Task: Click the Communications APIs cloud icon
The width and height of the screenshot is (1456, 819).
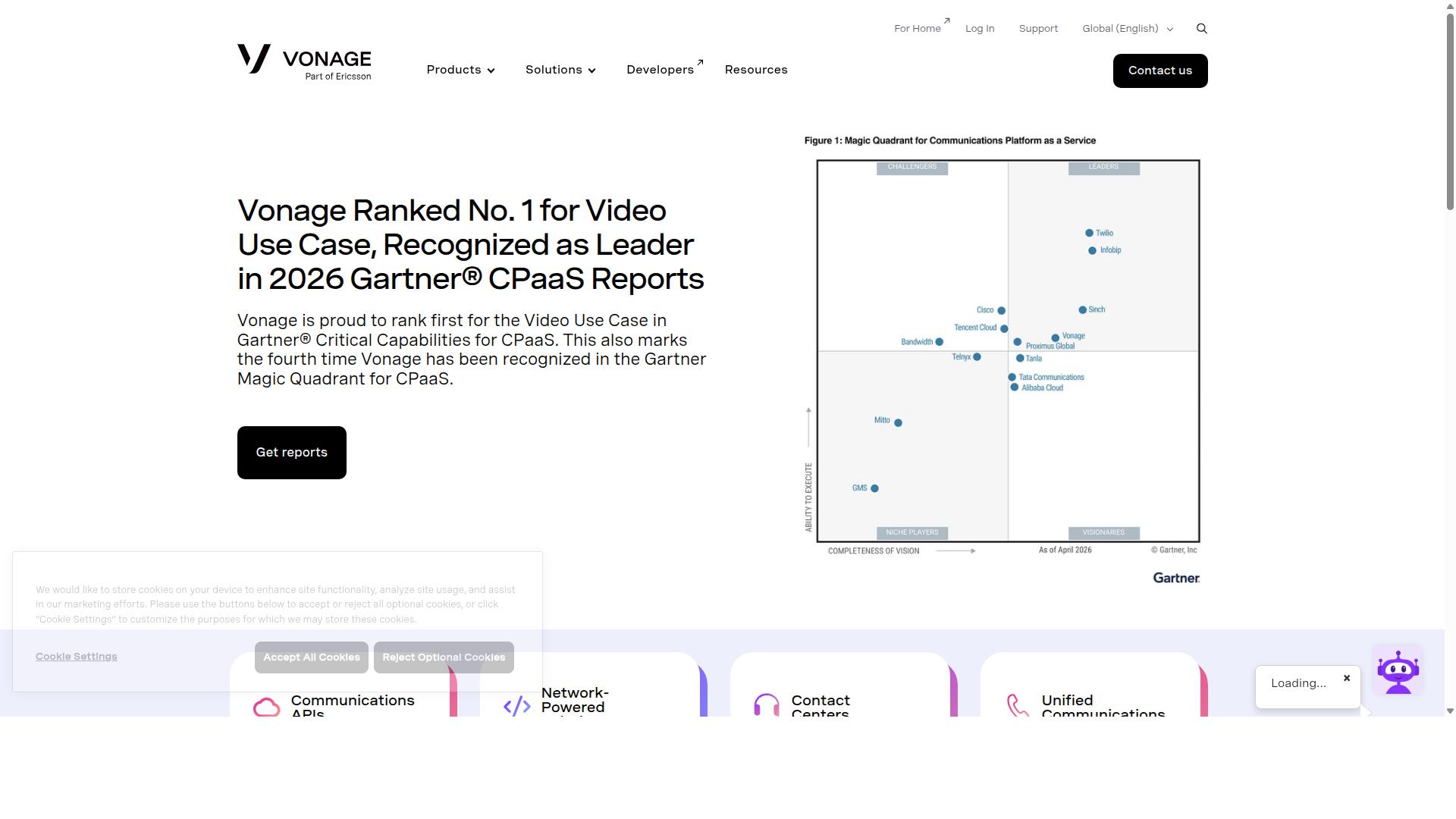Action: click(x=266, y=707)
